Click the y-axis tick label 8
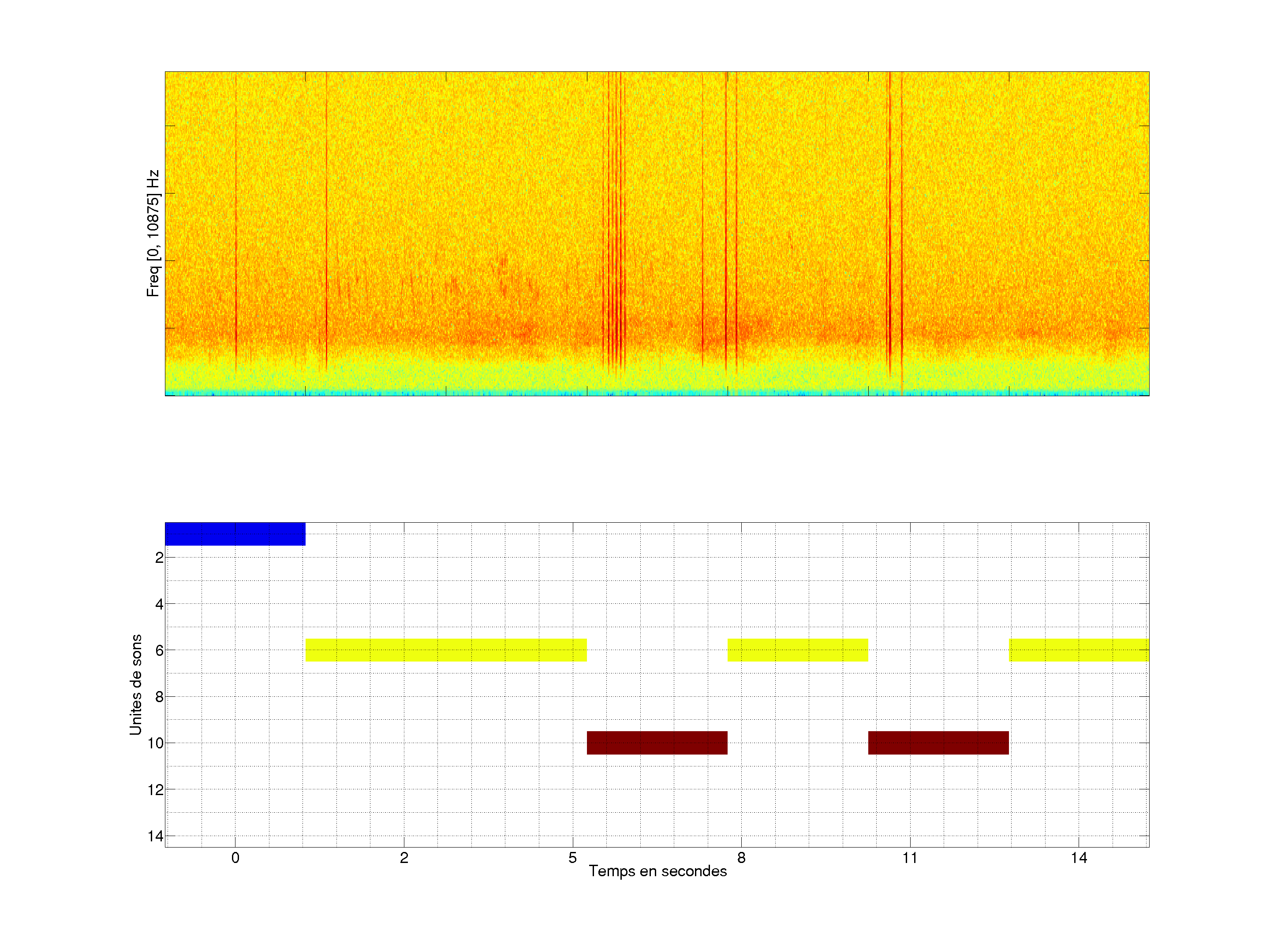Image resolution: width=1270 pixels, height=952 pixels. click(x=159, y=697)
